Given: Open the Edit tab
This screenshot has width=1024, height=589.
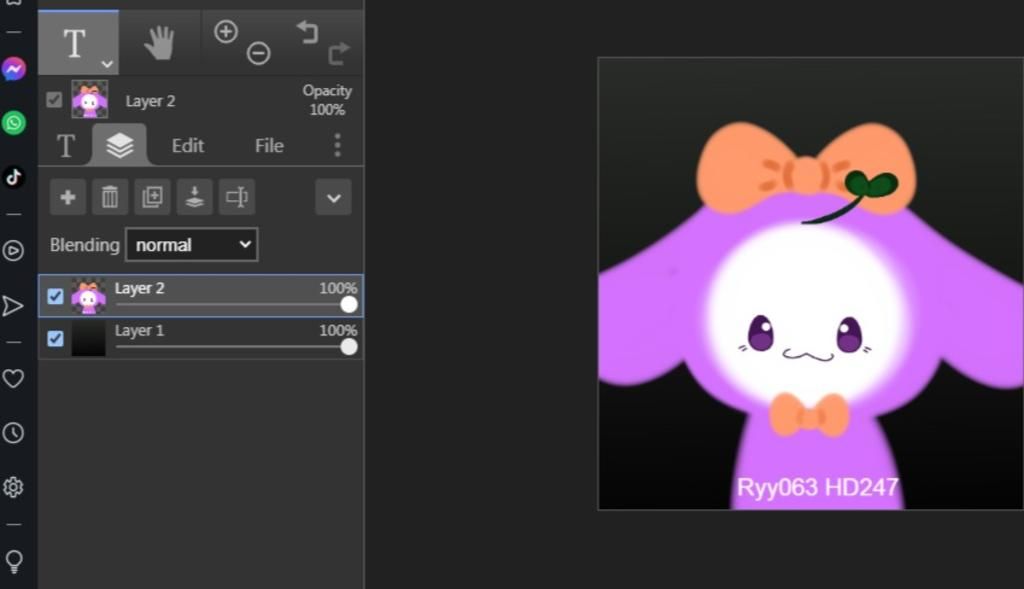Looking at the screenshot, I should click(187, 145).
